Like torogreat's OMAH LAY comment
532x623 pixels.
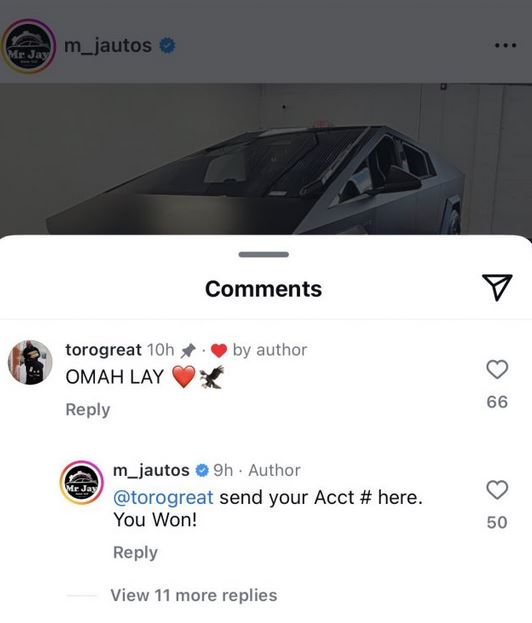coord(497,370)
